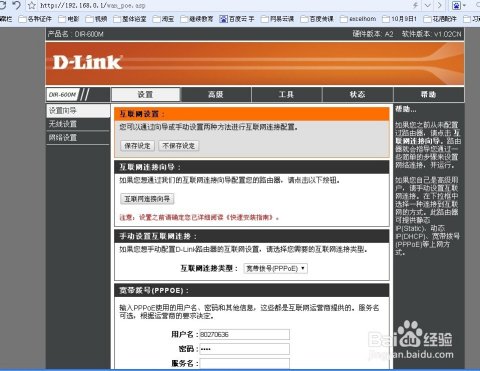
Task: Open the 视频 bookmark folder
Action: (96, 19)
